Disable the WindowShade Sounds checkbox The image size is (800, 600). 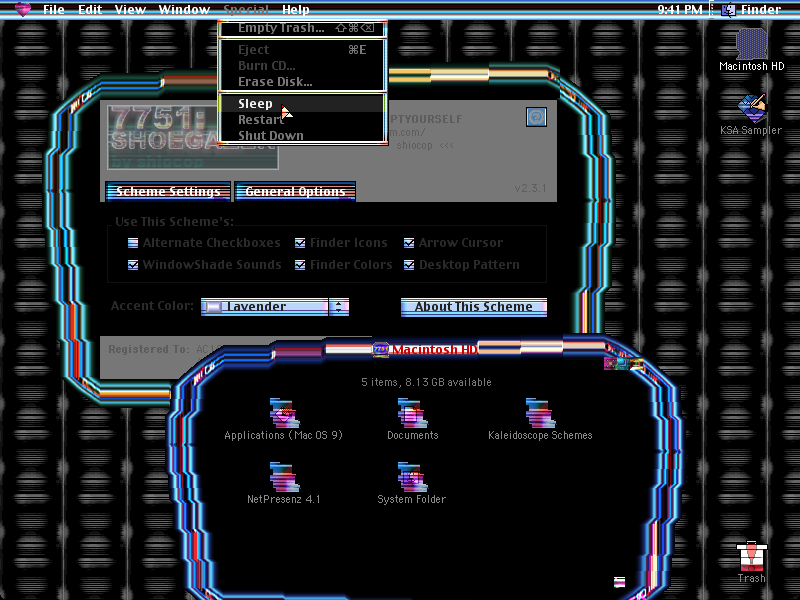[133, 265]
